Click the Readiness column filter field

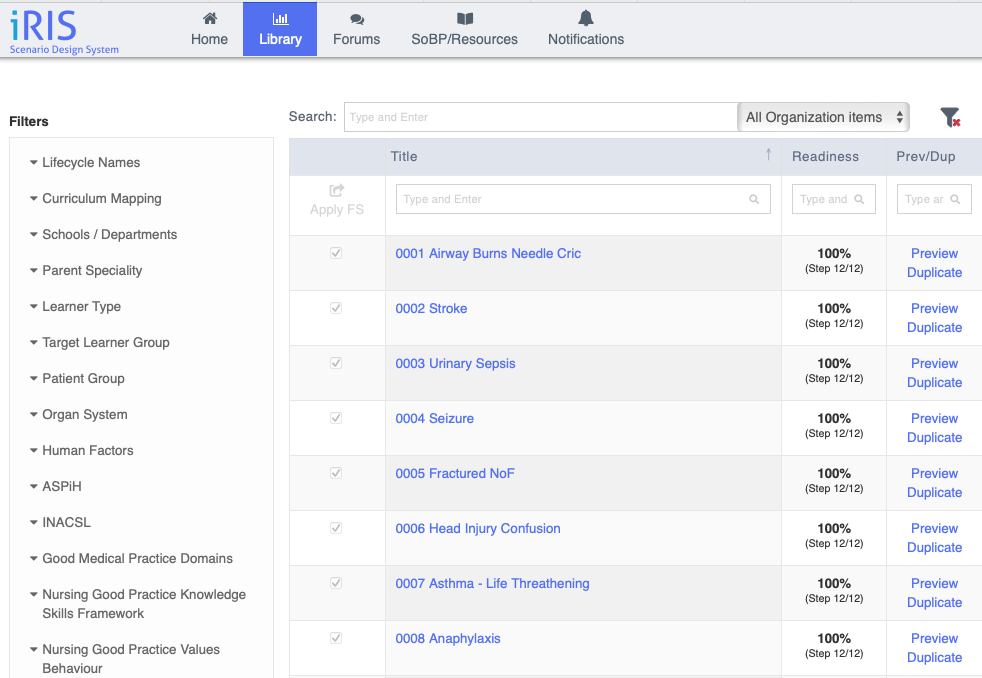point(833,199)
